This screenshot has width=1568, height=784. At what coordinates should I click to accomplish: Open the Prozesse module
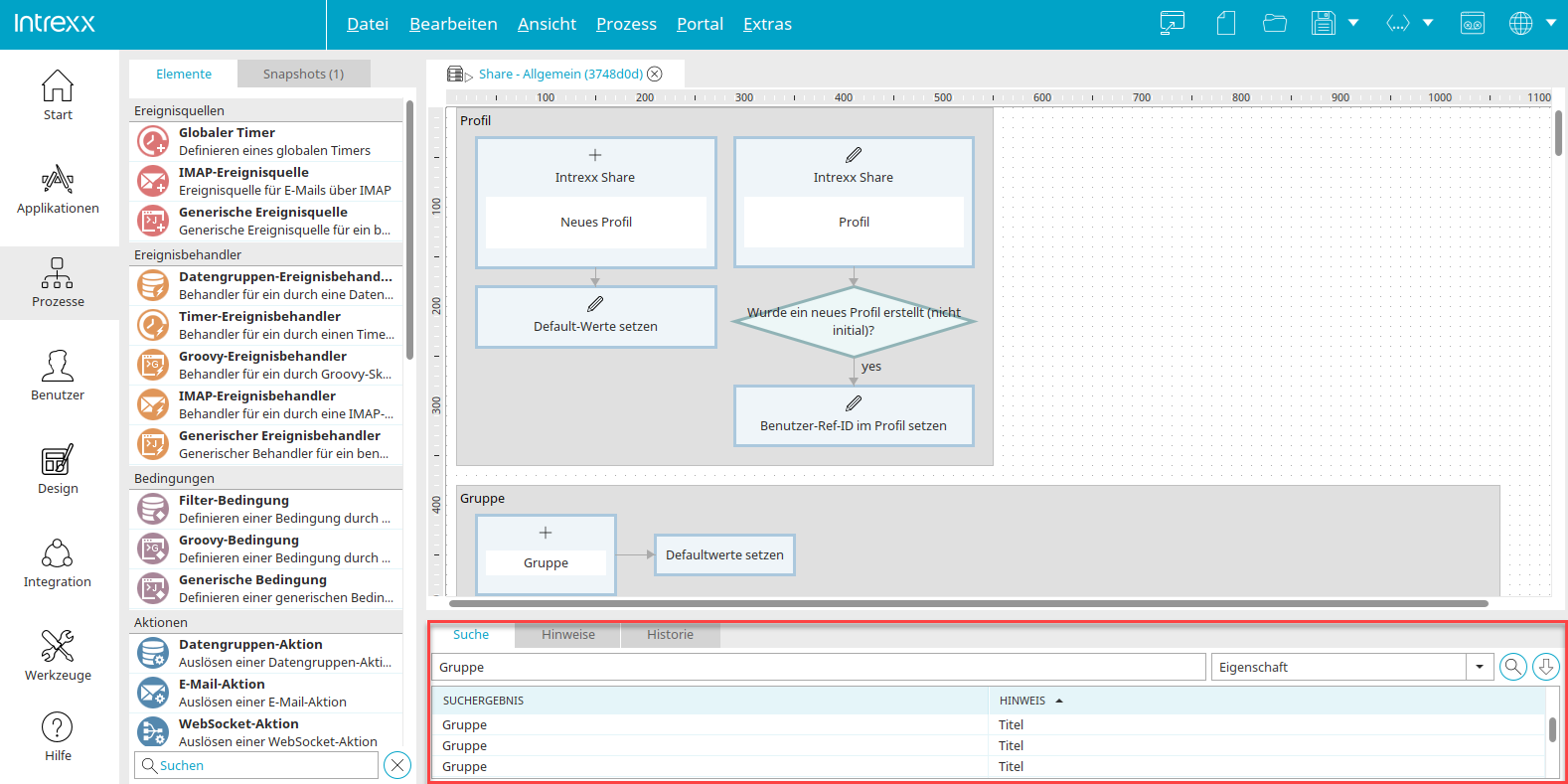point(58,282)
